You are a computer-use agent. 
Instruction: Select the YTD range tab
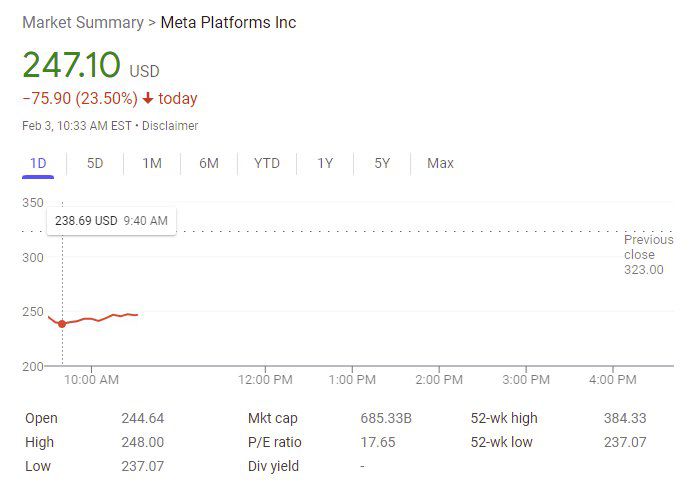click(x=267, y=163)
